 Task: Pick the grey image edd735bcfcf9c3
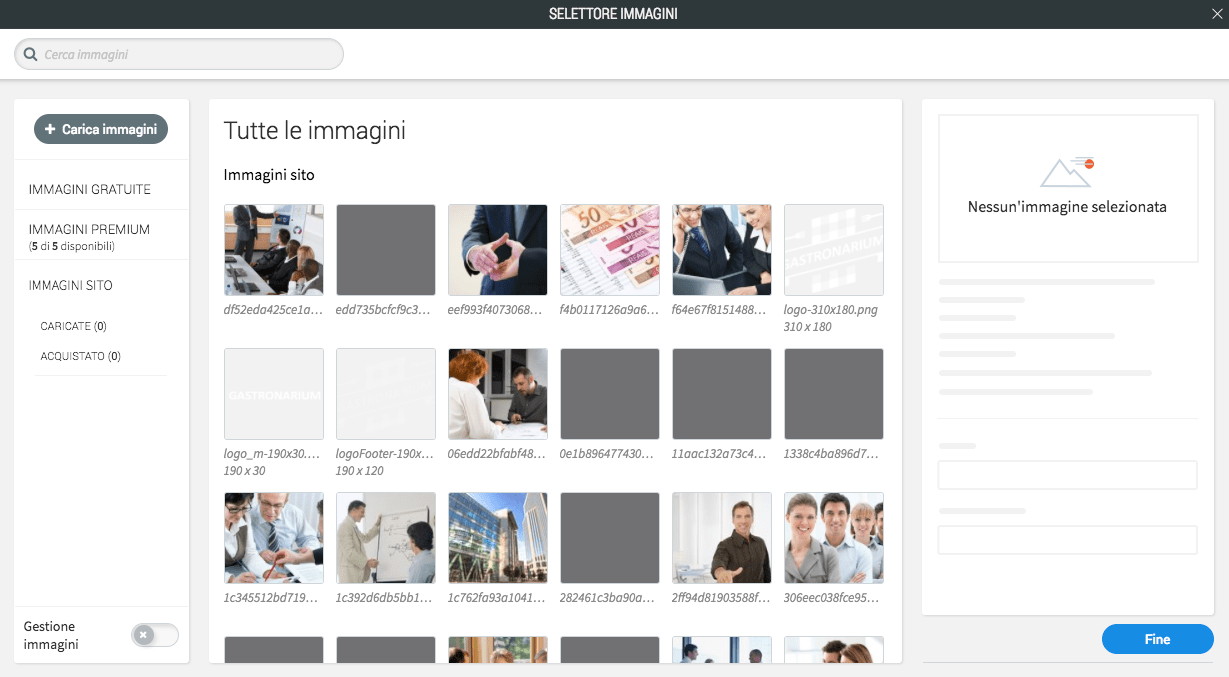click(x=386, y=250)
